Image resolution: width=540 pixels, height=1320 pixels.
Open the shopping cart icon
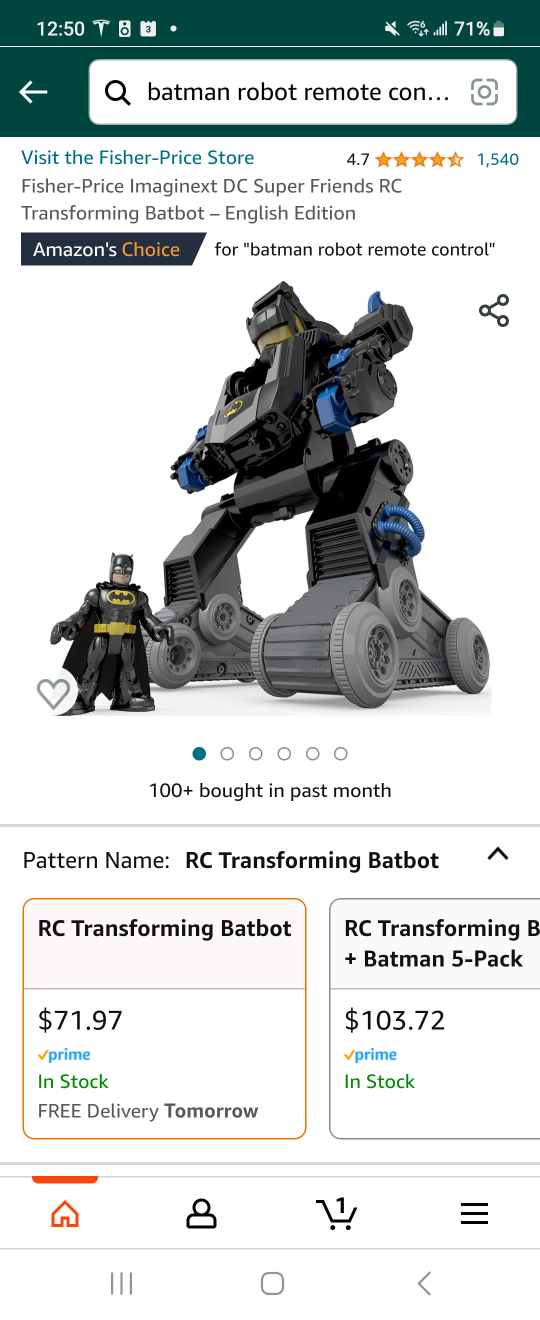pos(337,1213)
